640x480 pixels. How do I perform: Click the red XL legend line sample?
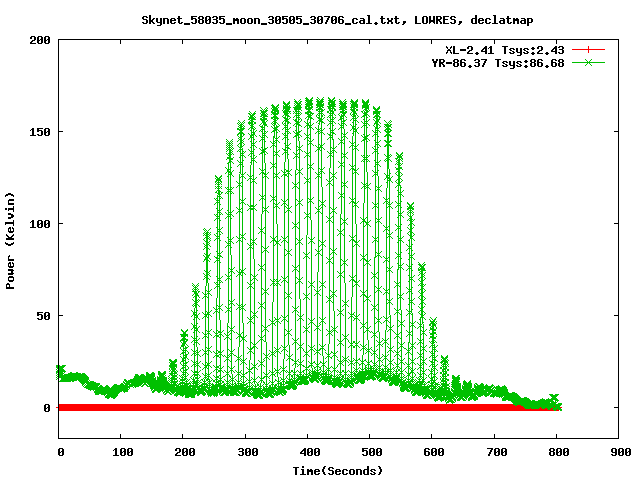pyautogui.click(x=588, y=50)
